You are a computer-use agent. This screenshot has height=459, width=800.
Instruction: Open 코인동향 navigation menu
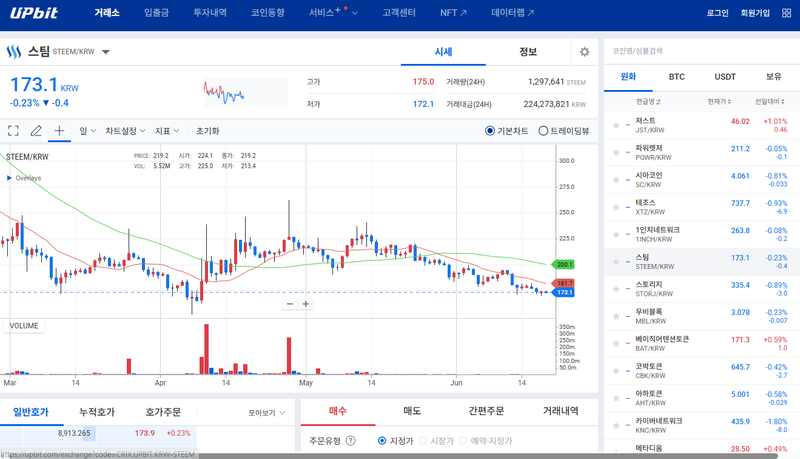point(267,13)
